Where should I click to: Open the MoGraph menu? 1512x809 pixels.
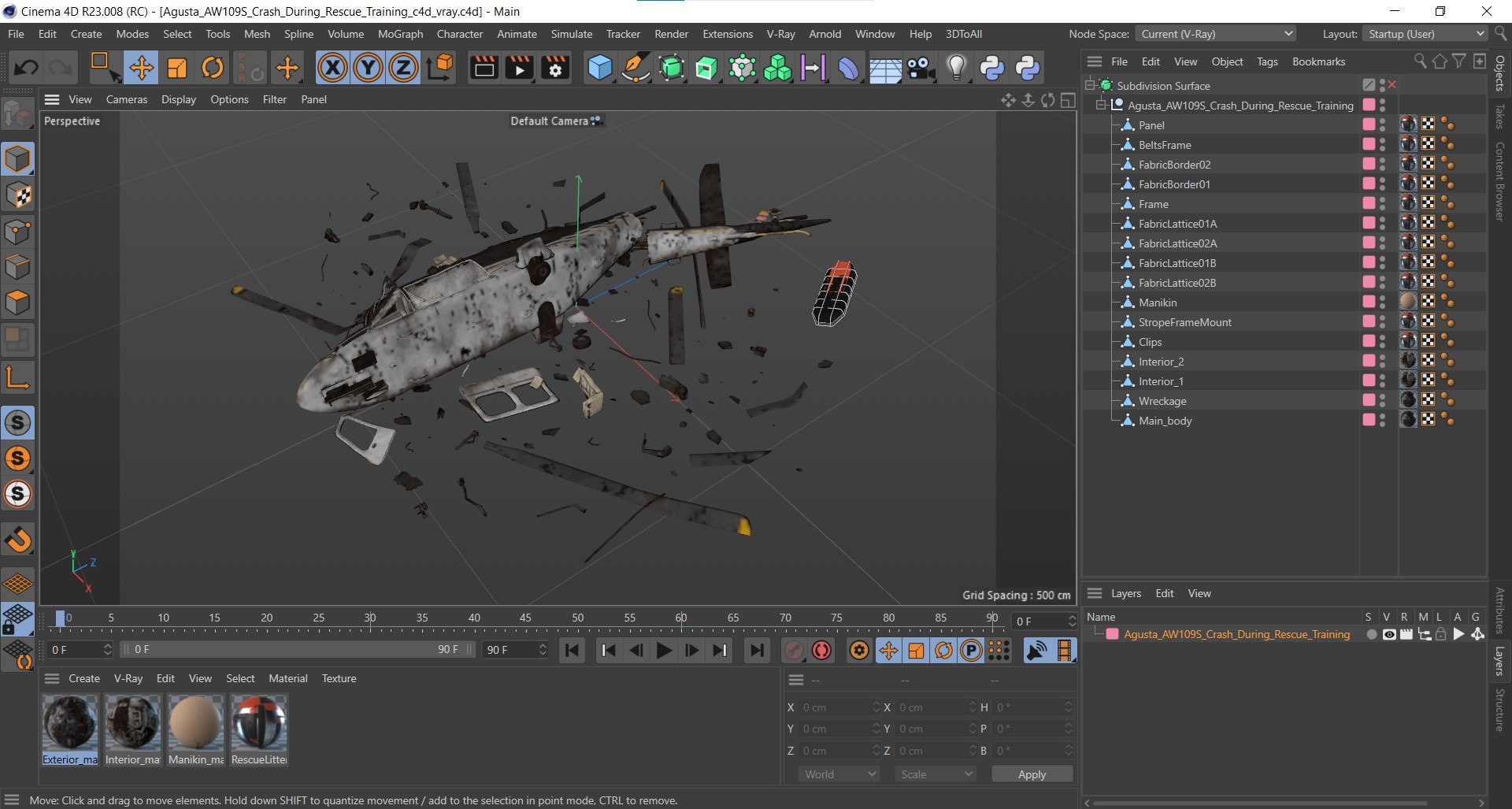[400, 34]
